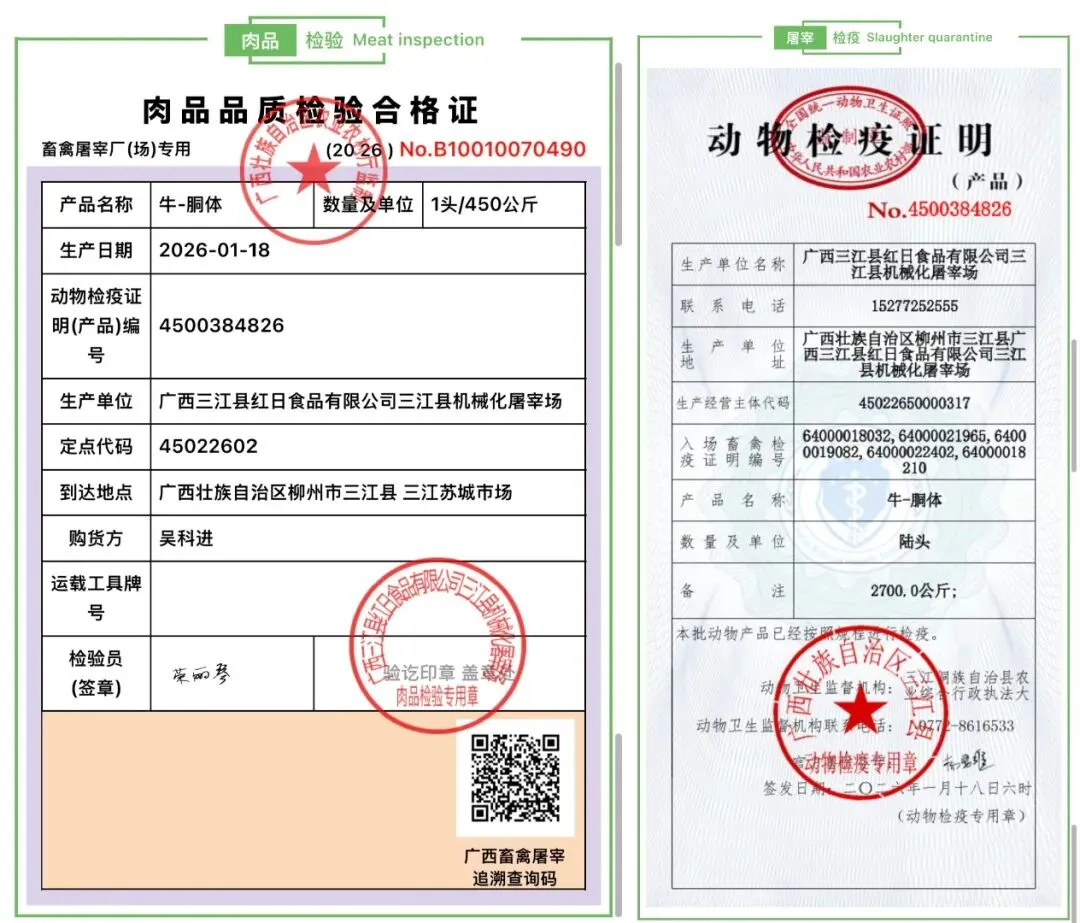Click 牛-胴体 in the quarantine certificate
Screen dimensions: 1080x923
tap(914, 500)
